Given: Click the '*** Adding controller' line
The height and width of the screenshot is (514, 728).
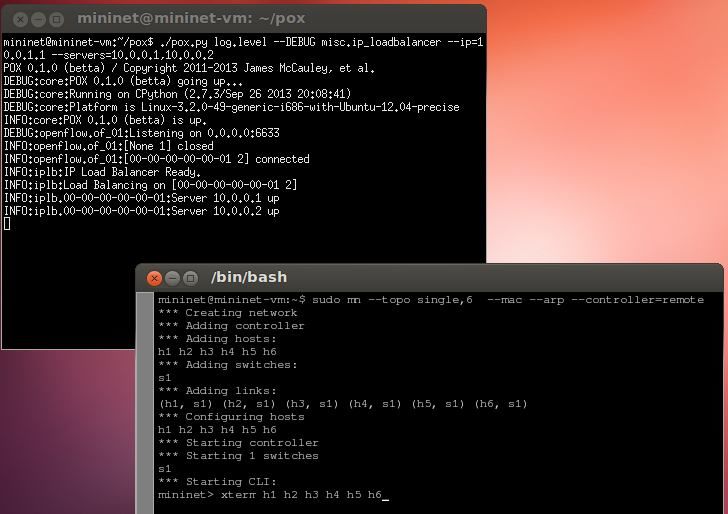Looking at the screenshot, I should [231, 325].
